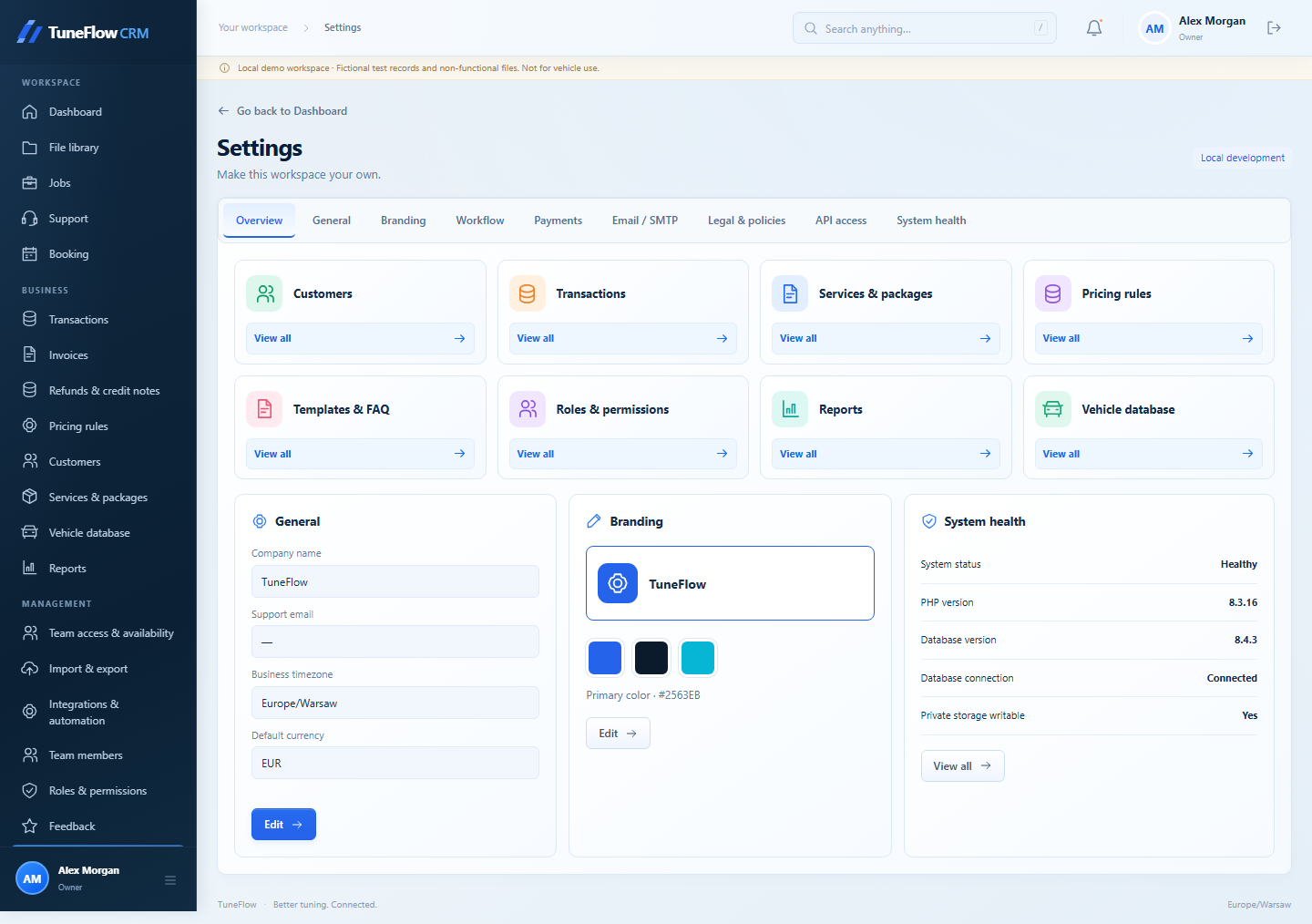Viewport: 1312px width, 924px height.
Task: Click the Customers card people icon
Action: 264,293
